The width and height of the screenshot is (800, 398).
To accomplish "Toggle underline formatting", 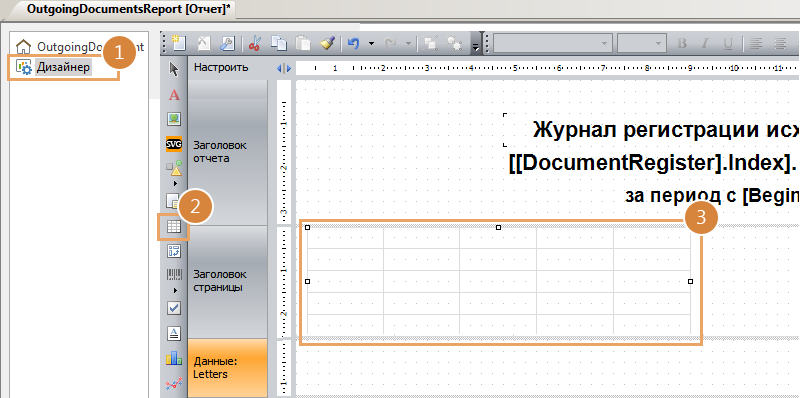I will click(x=728, y=44).
